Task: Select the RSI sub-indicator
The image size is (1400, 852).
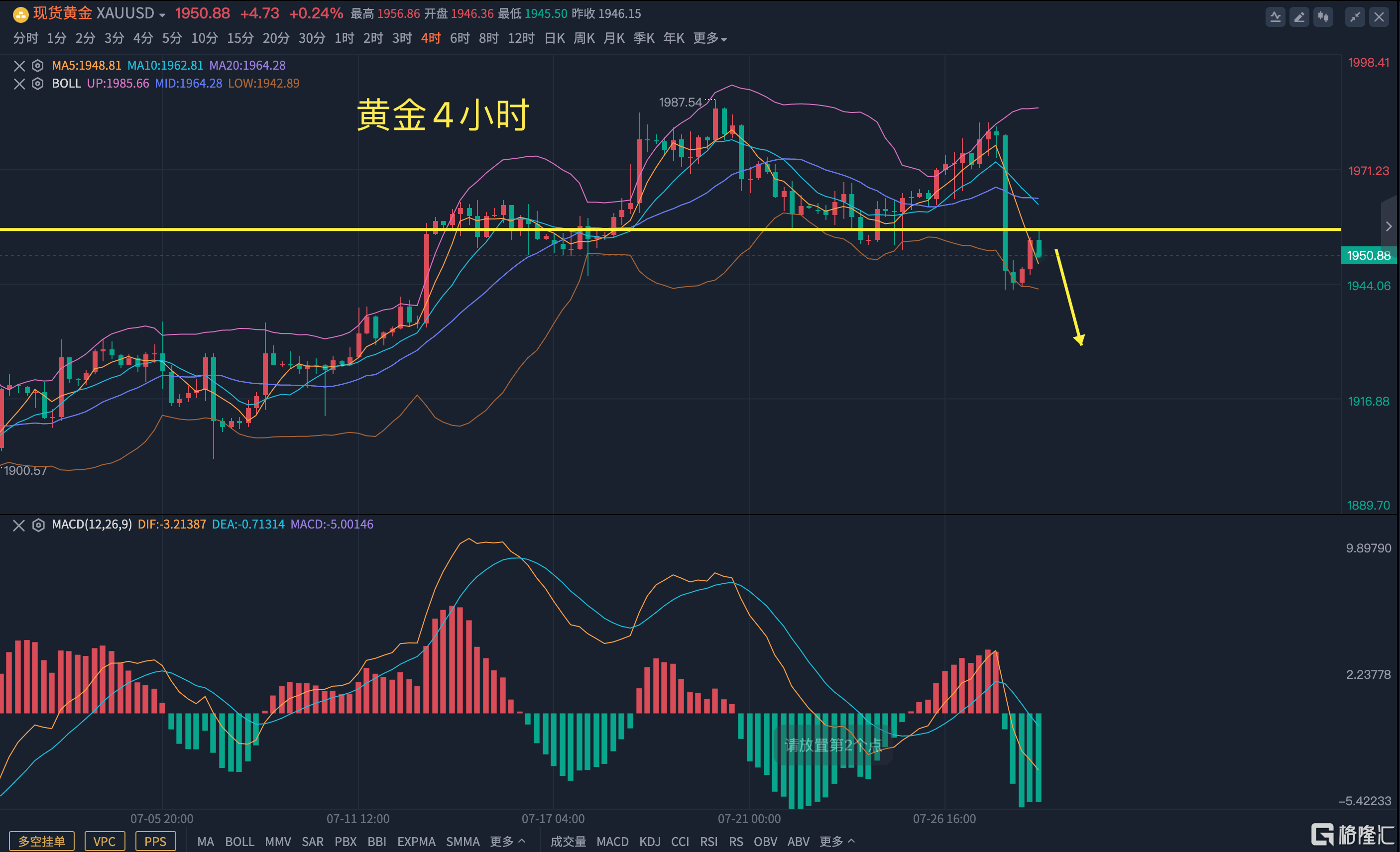Action: pyautogui.click(x=708, y=842)
